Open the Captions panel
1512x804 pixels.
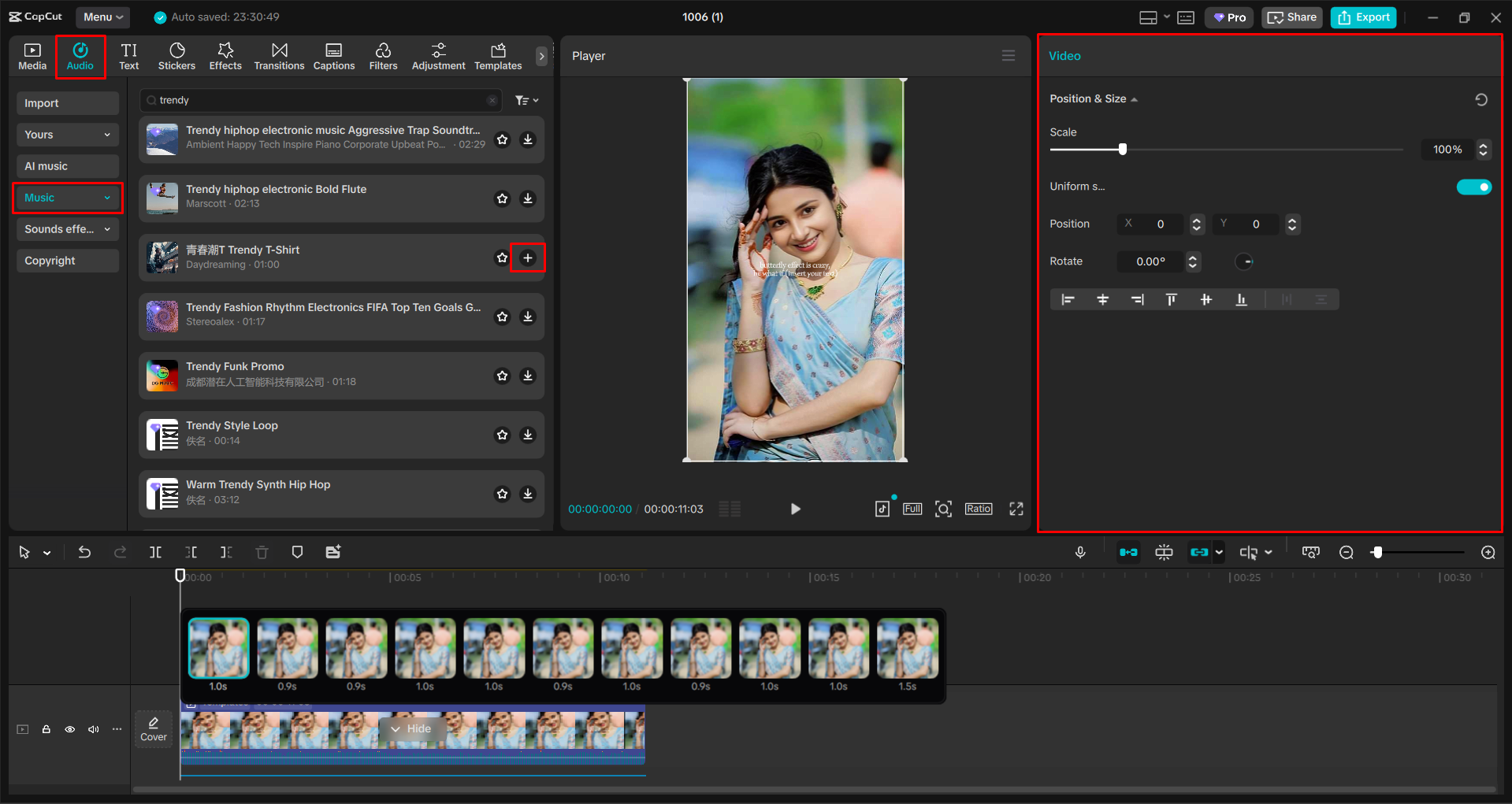[333, 56]
